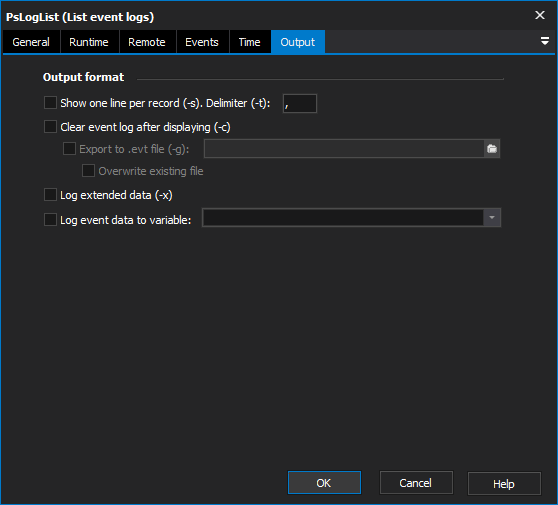
Task: Click the Output format section heading
Action: [84, 77]
